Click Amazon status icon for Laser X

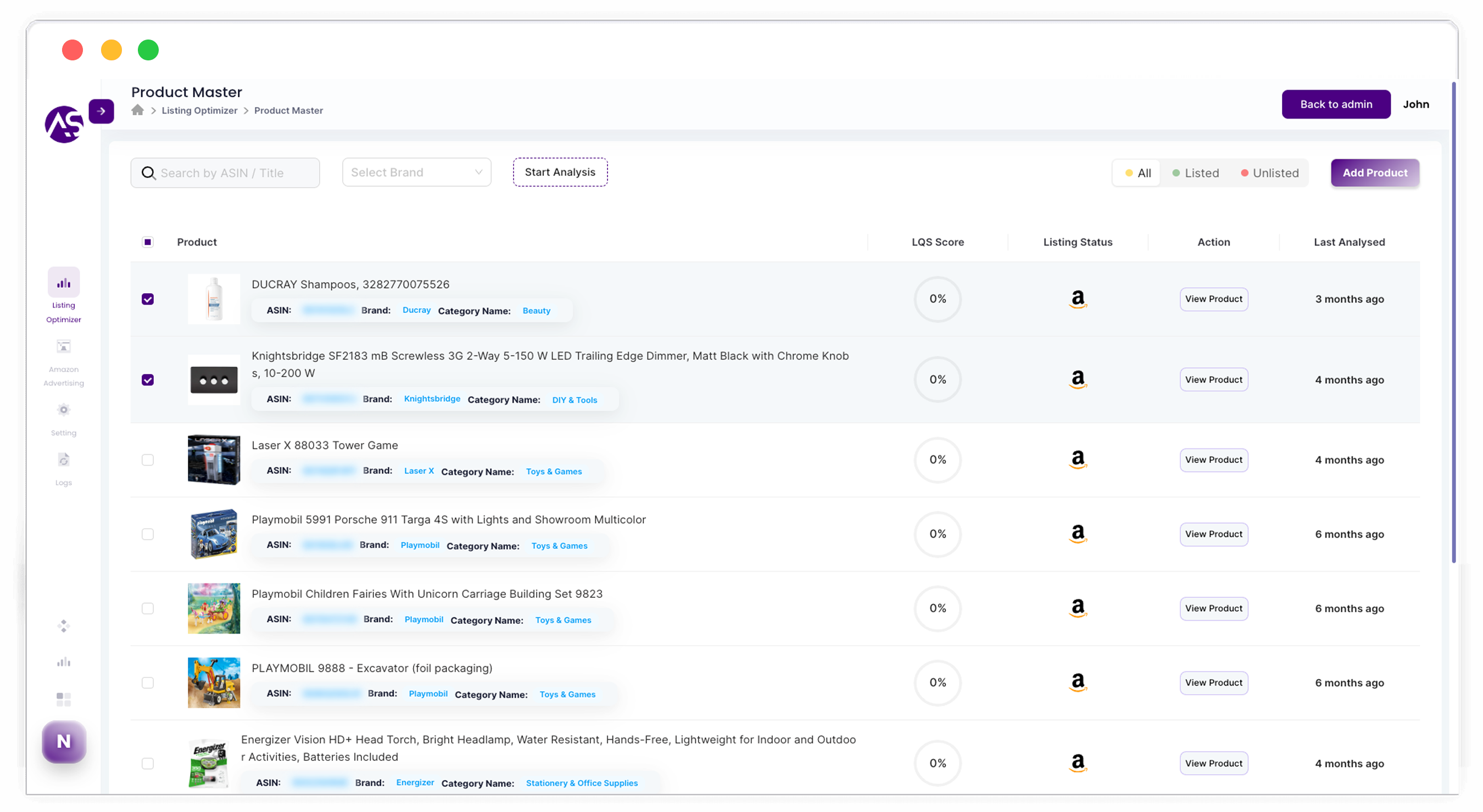[x=1078, y=459]
